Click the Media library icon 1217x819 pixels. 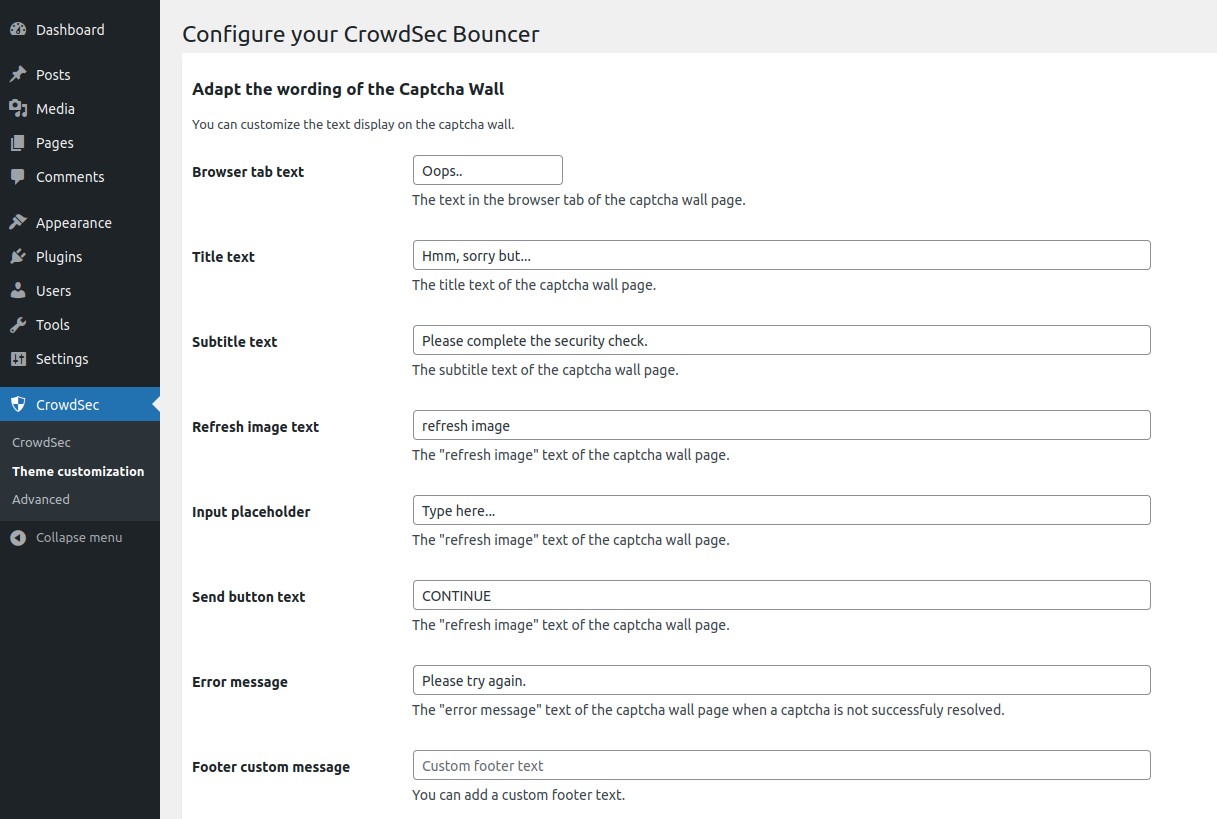18,109
